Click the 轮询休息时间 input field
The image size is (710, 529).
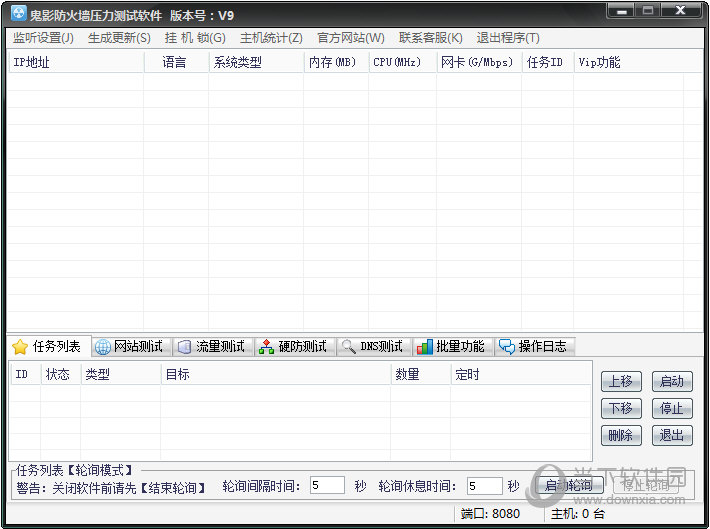point(484,486)
